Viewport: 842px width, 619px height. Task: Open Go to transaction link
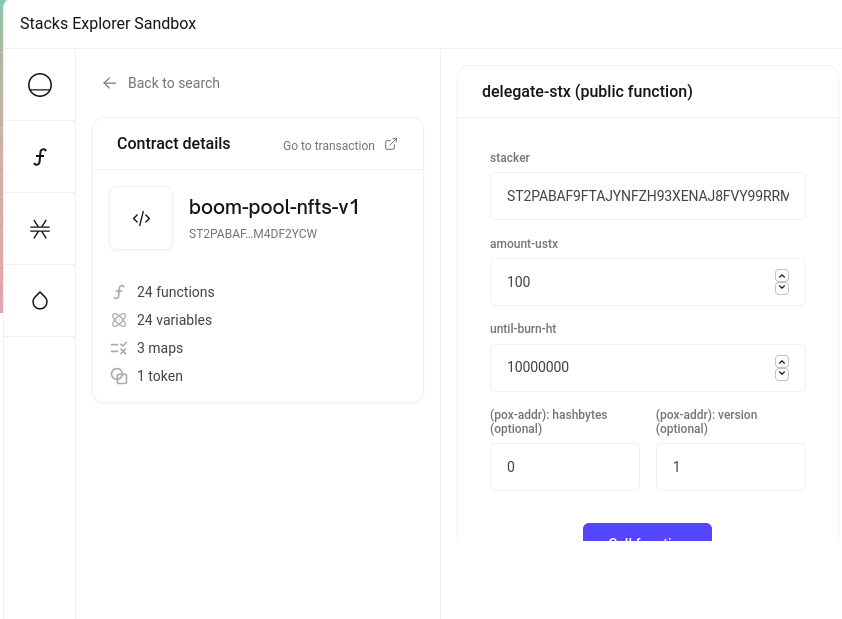click(329, 145)
